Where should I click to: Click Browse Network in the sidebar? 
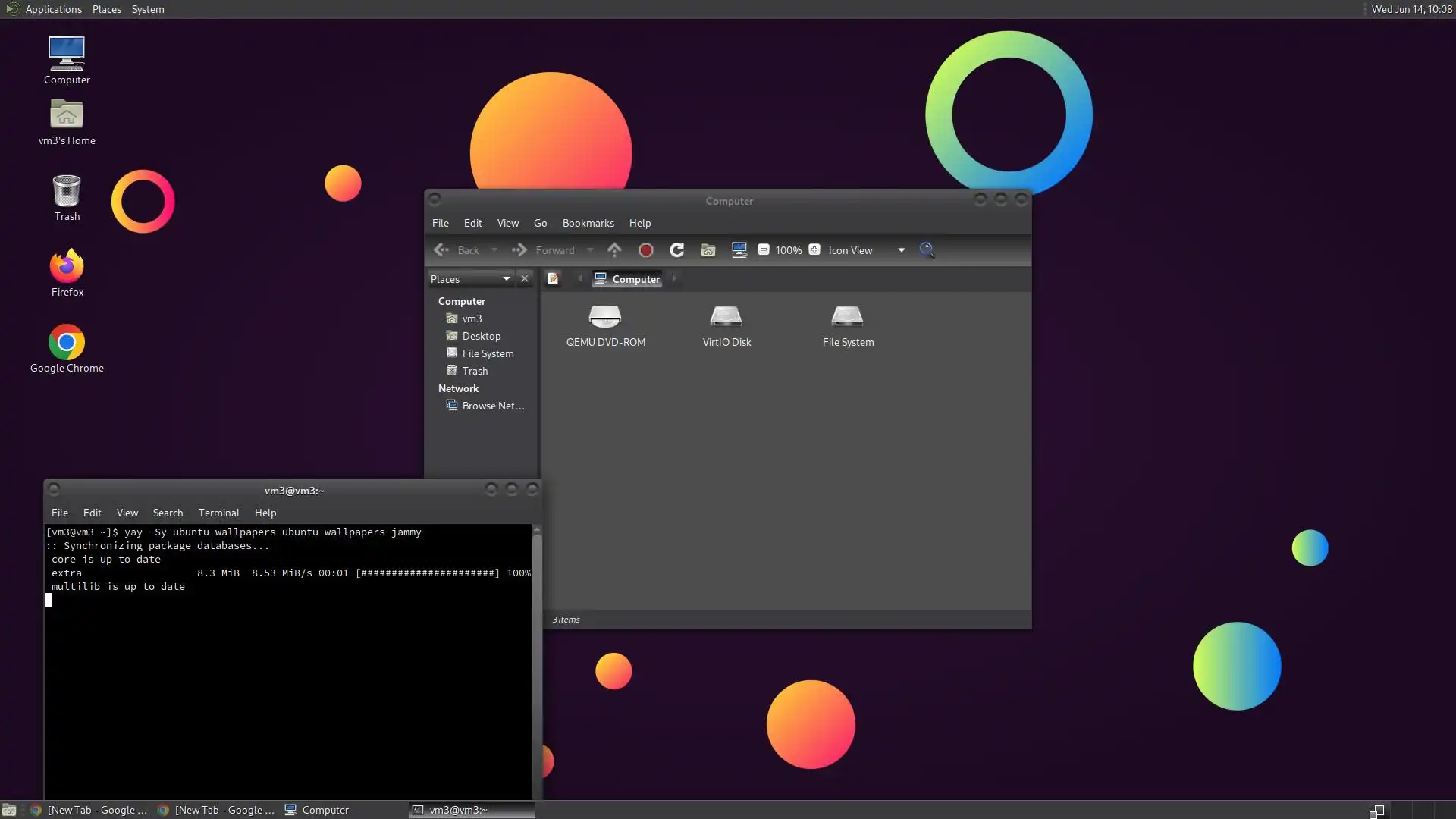click(492, 406)
